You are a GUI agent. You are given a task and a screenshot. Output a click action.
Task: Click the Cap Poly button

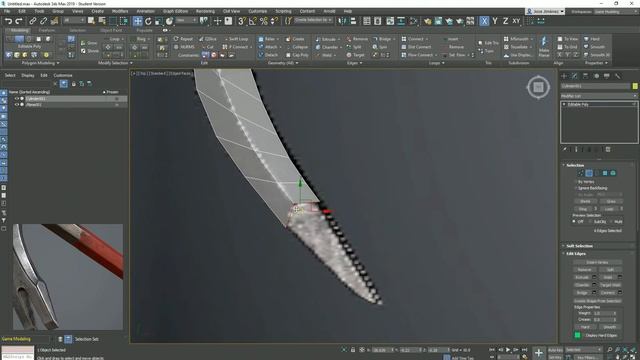click(297, 55)
